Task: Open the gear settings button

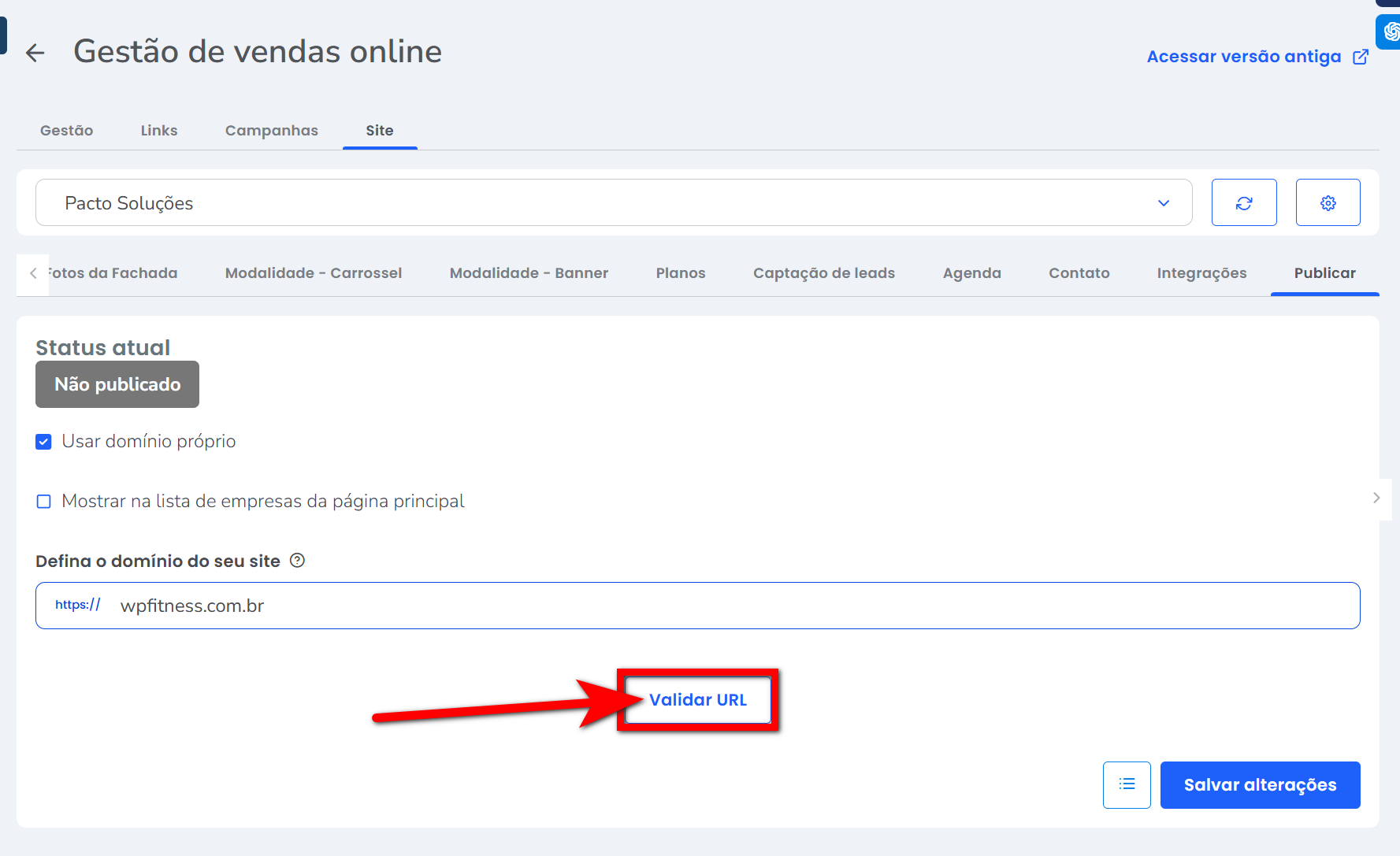Action: pyautogui.click(x=1328, y=203)
